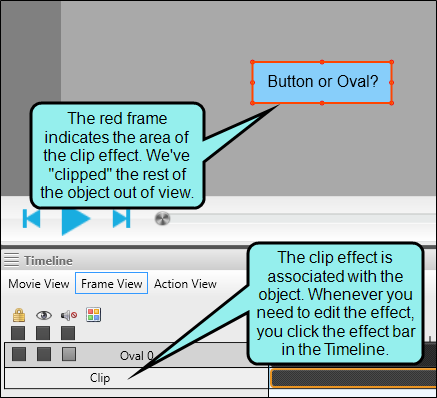The width and height of the screenshot is (437, 398).
Task: Click the Timeline panel grip icon
Action: [x=11, y=260]
